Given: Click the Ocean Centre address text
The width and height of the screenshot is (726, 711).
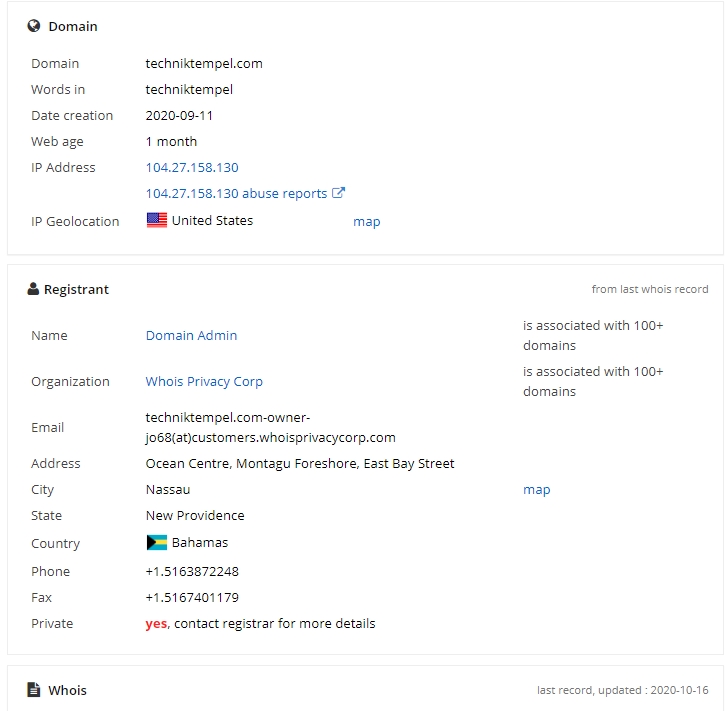Looking at the screenshot, I should click(x=300, y=464).
